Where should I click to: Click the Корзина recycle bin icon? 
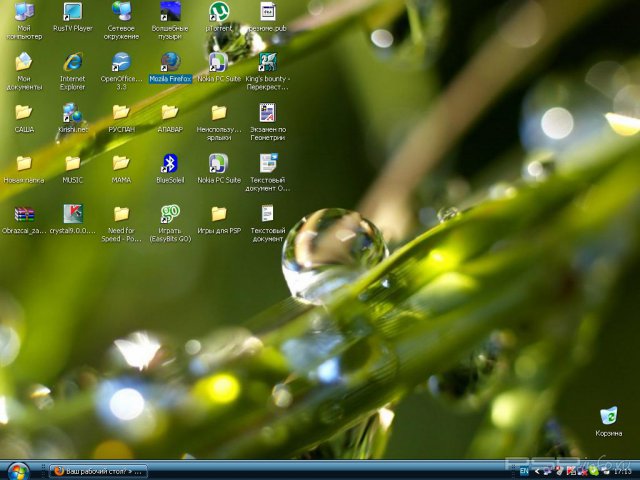click(x=608, y=415)
